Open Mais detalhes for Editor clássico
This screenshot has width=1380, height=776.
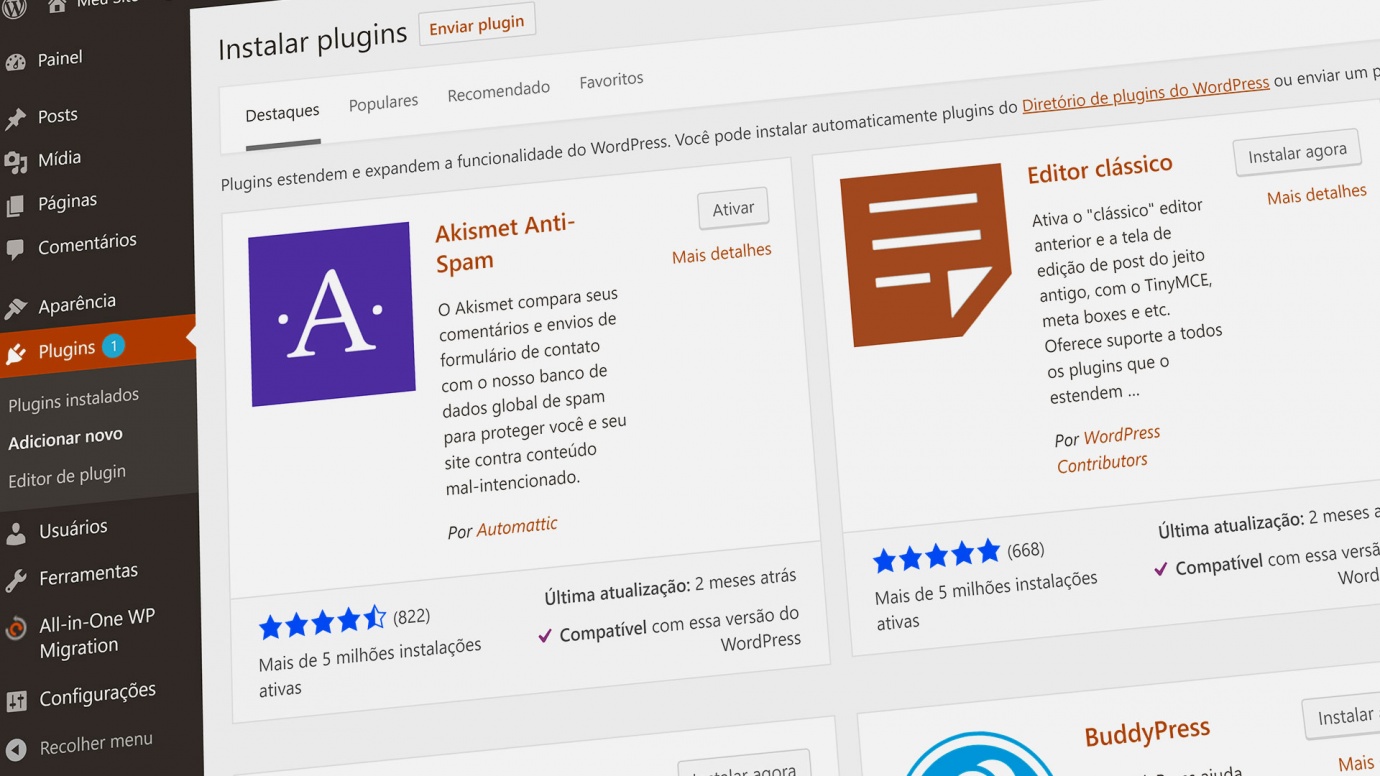[x=1316, y=195]
